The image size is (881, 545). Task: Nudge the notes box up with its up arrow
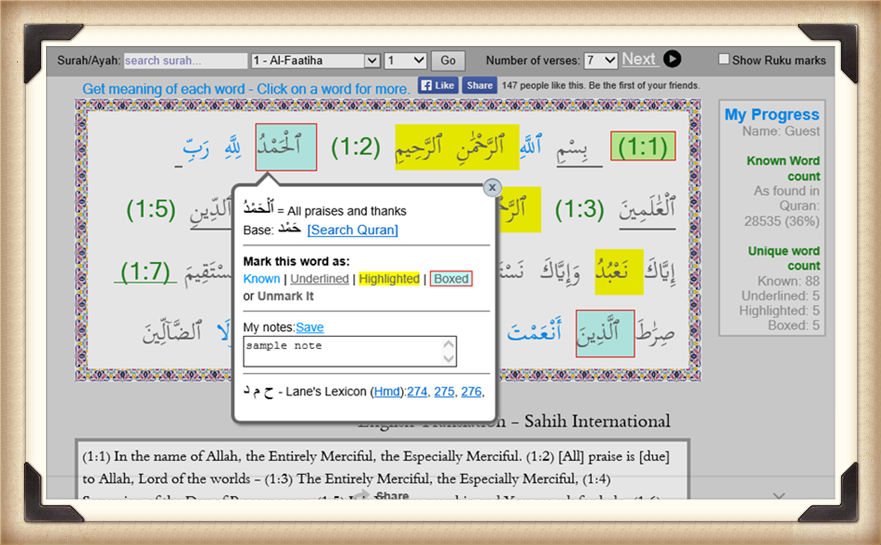click(x=448, y=344)
